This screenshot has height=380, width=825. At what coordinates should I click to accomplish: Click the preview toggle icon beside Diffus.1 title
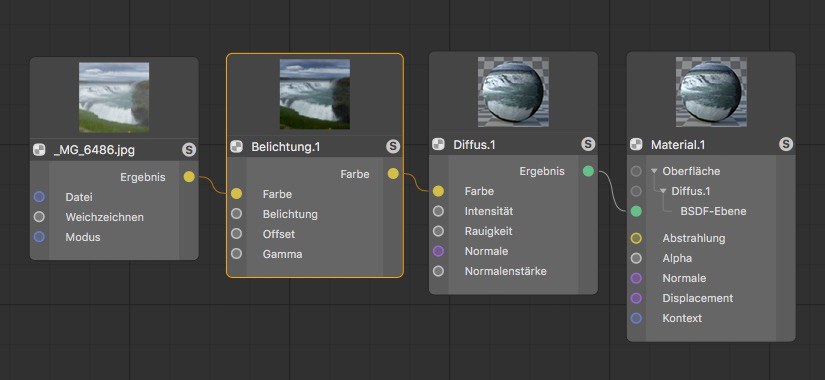click(438, 144)
